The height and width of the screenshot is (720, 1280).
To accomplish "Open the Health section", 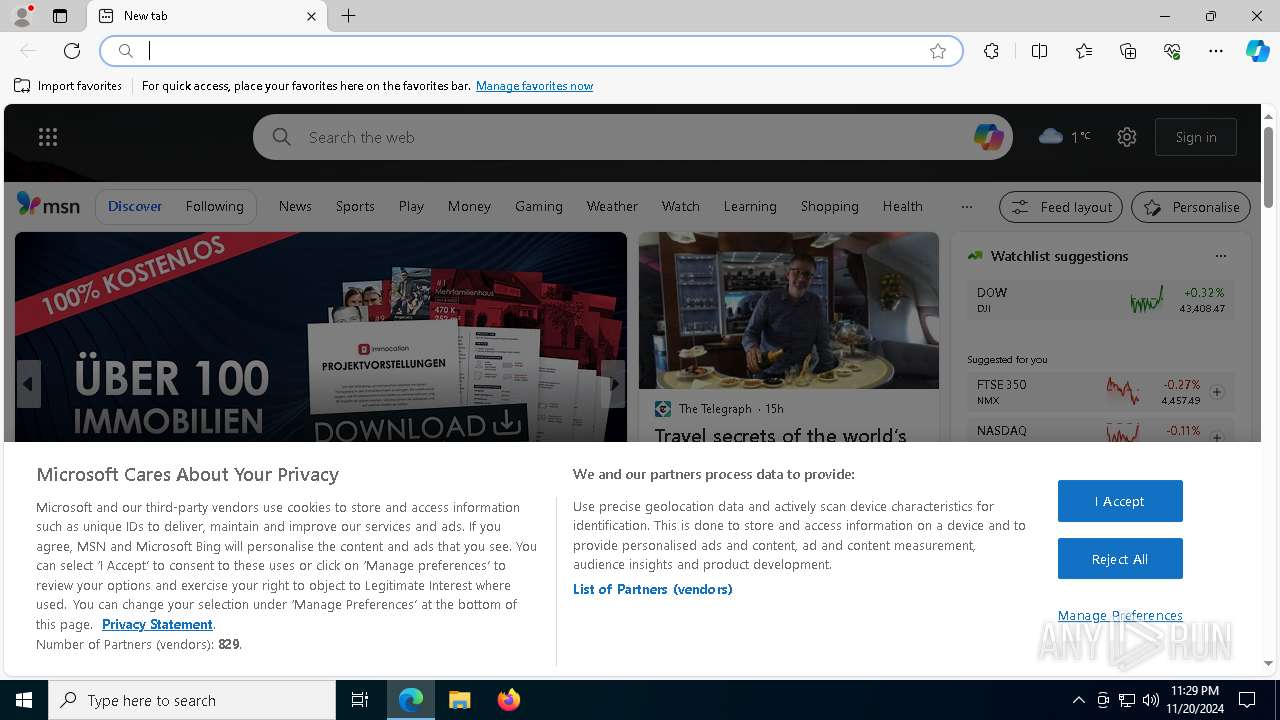I will click(902, 206).
